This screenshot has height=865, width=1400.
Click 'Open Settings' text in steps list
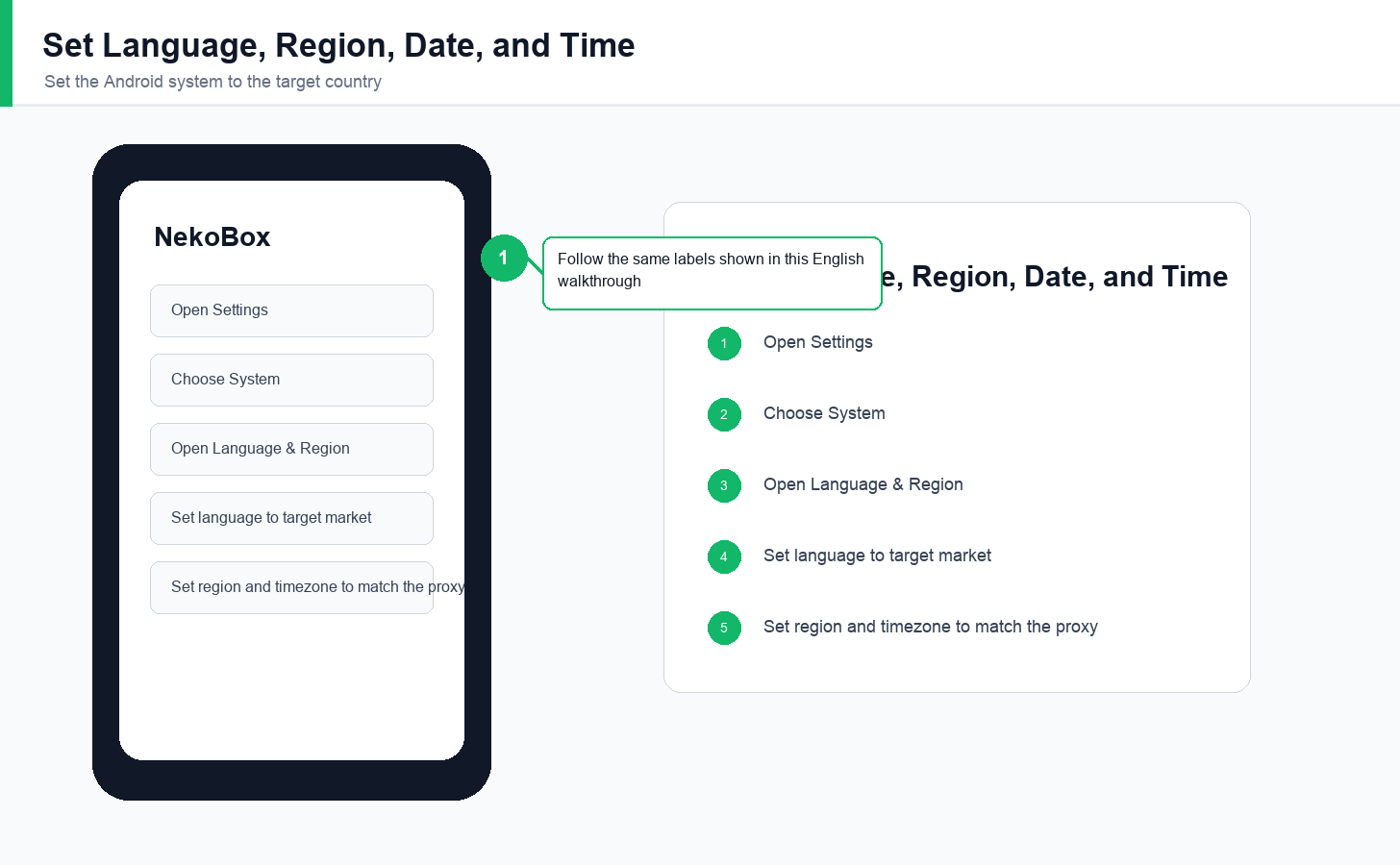tap(818, 342)
